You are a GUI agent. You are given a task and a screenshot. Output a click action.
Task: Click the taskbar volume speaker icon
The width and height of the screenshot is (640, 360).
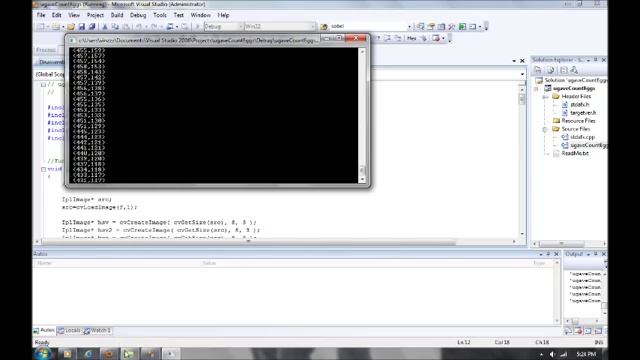552,354
